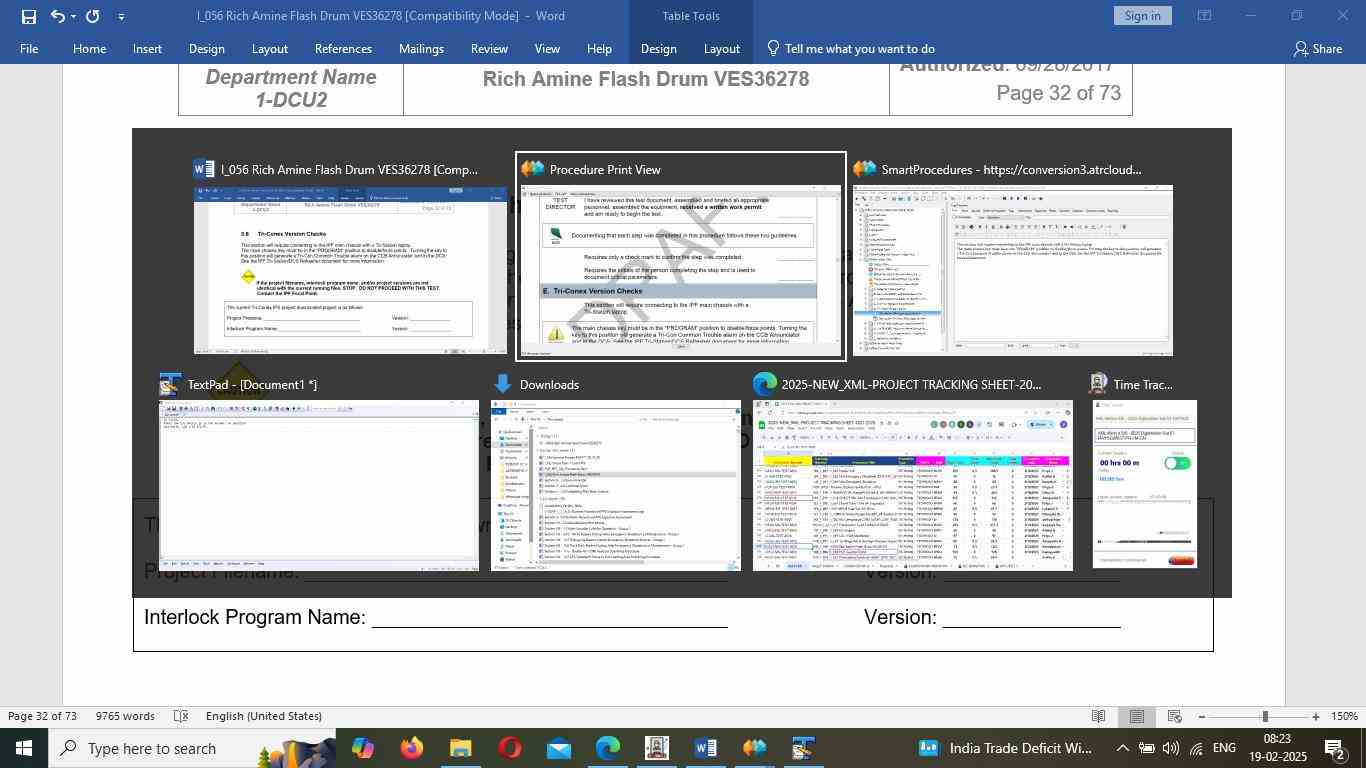Click Time Tracker title icon in switcher
Image resolution: width=1366 pixels, height=768 pixels.
pyautogui.click(x=1099, y=384)
